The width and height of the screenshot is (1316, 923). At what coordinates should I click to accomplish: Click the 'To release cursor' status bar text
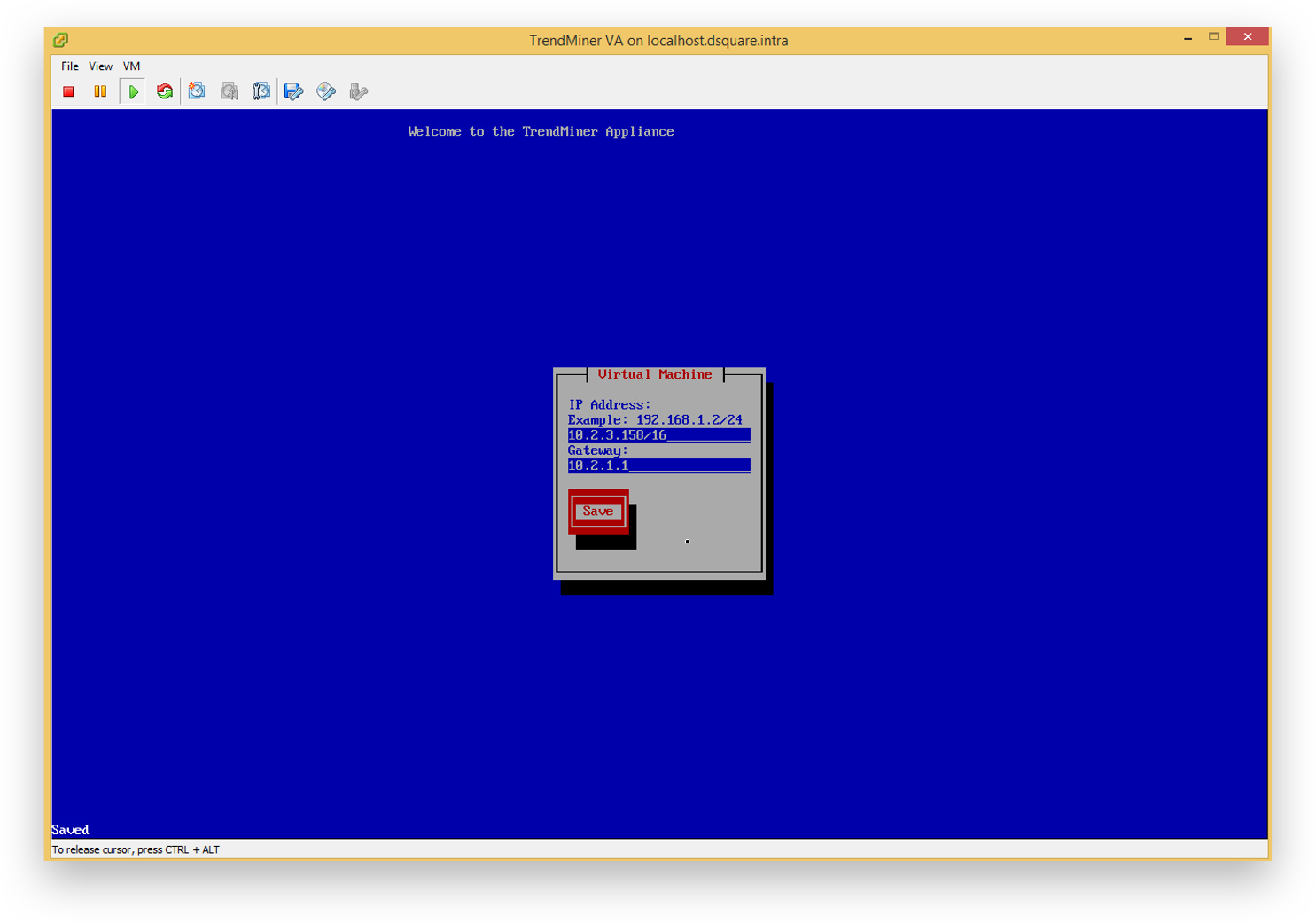136,849
